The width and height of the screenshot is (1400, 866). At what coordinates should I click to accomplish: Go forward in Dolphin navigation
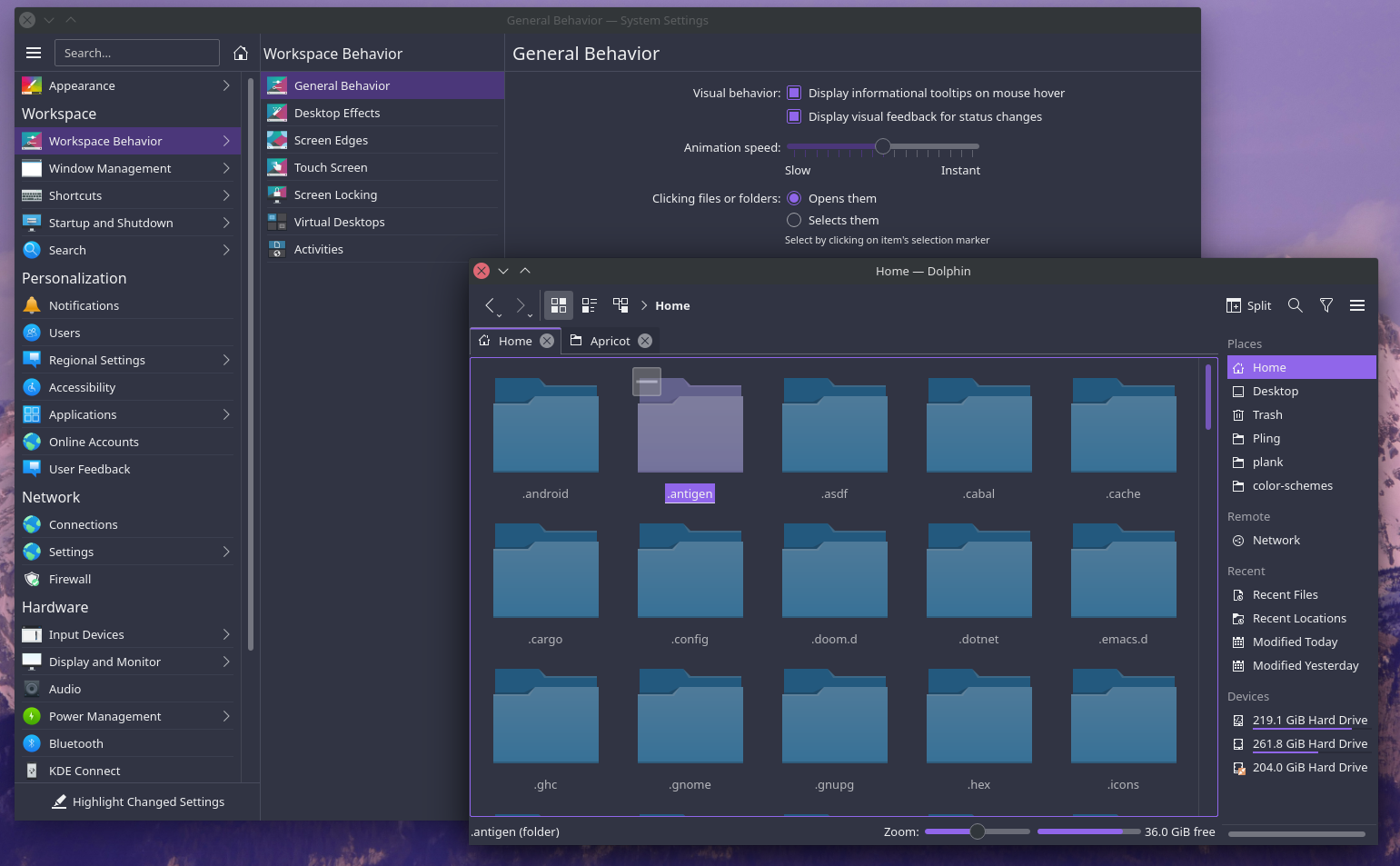(521, 305)
